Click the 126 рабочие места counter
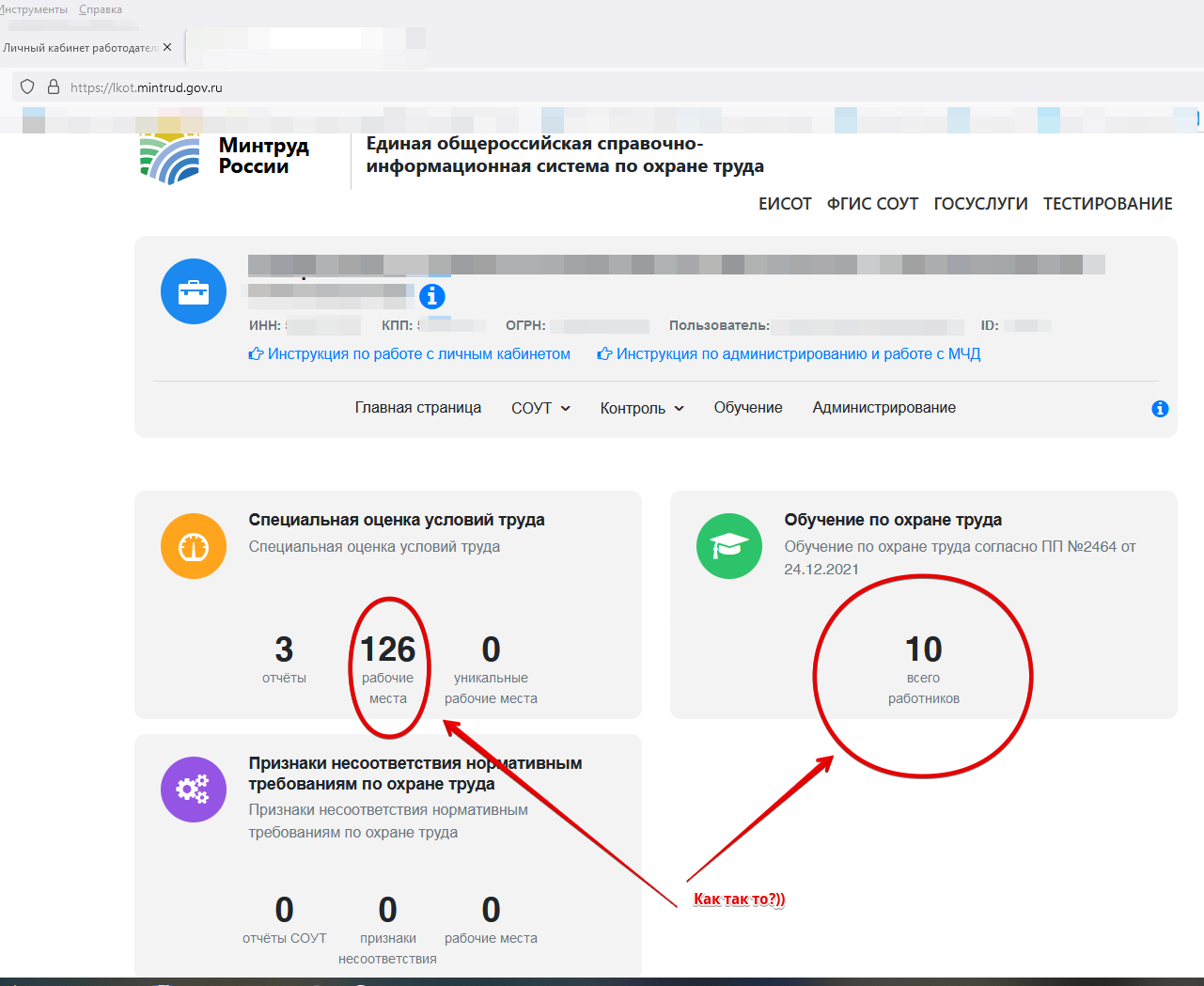Screen dimensions: 1204x986 coord(388,668)
